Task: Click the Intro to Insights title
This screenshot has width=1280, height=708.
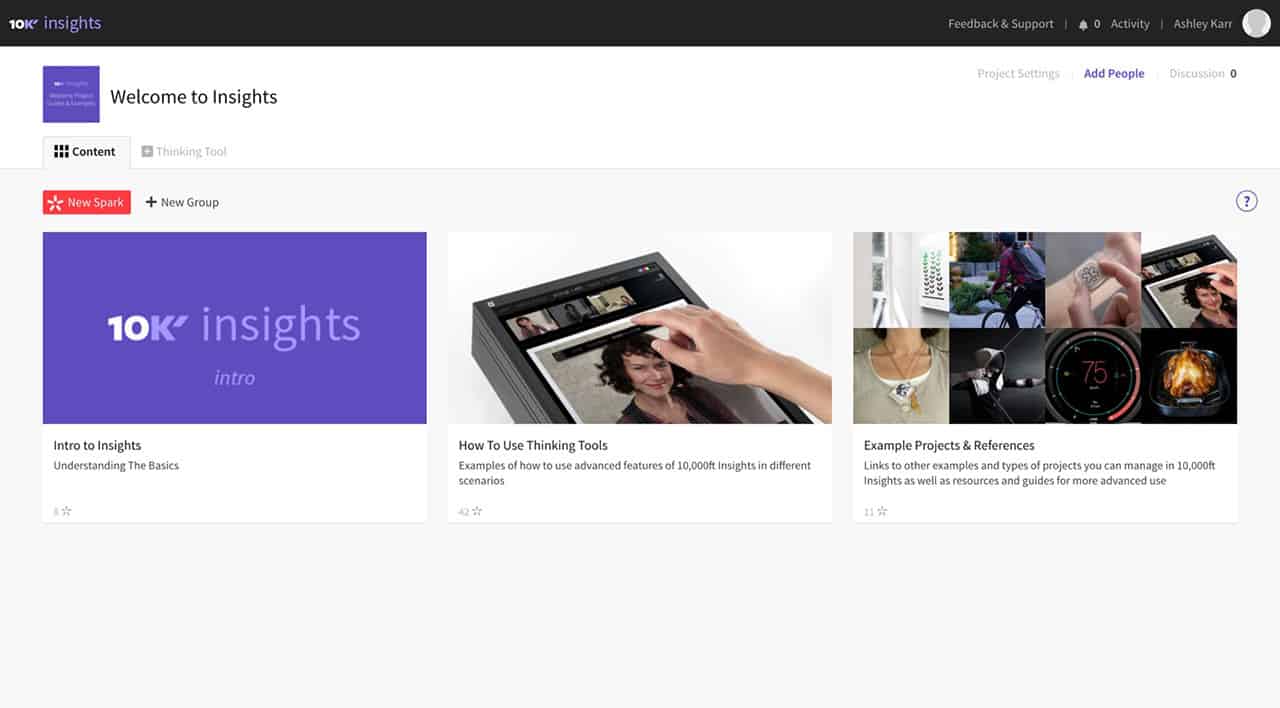Action: point(97,445)
